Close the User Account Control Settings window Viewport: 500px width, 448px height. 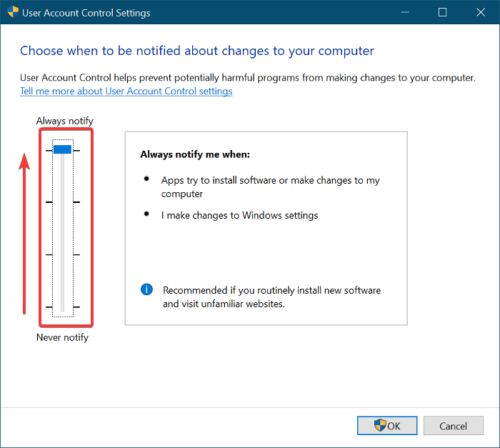click(x=481, y=12)
